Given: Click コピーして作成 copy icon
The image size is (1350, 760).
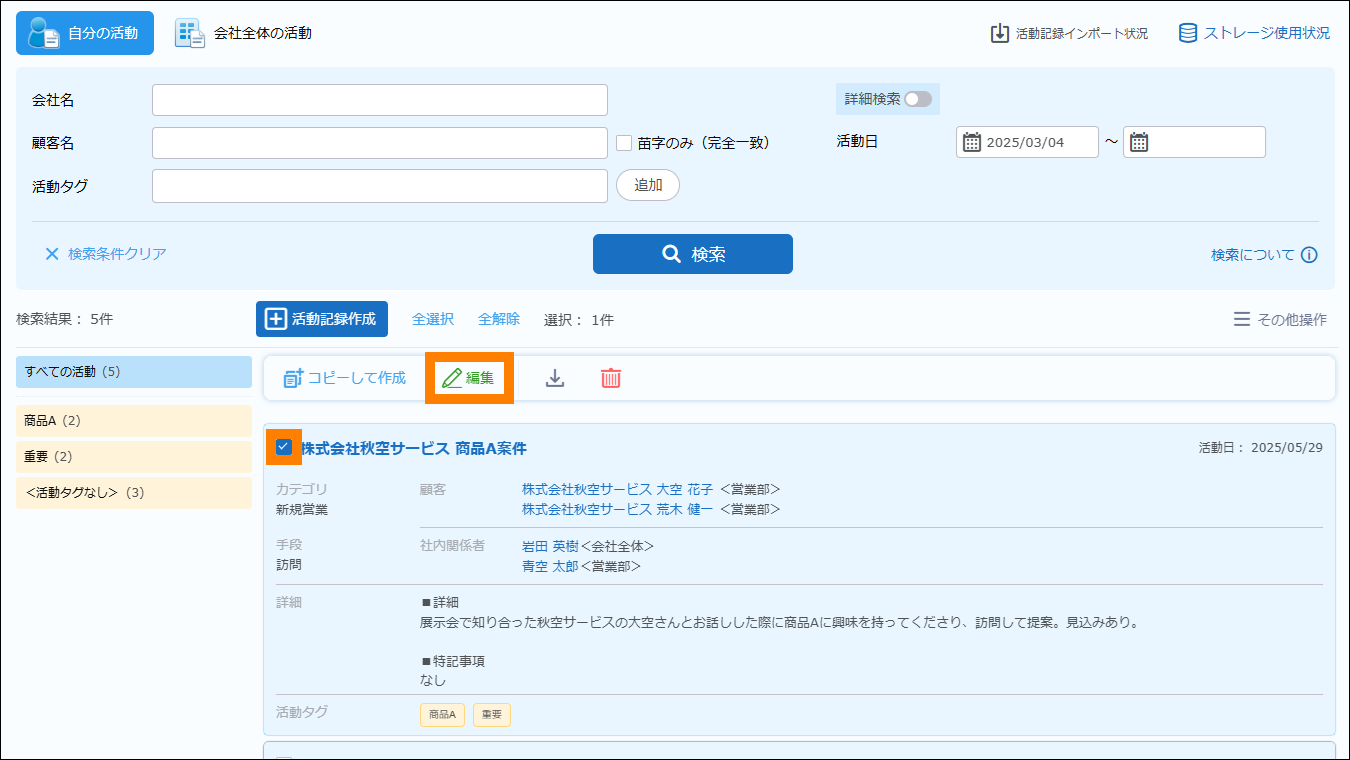Looking at the screenshot, I should (x=293, y=378).
